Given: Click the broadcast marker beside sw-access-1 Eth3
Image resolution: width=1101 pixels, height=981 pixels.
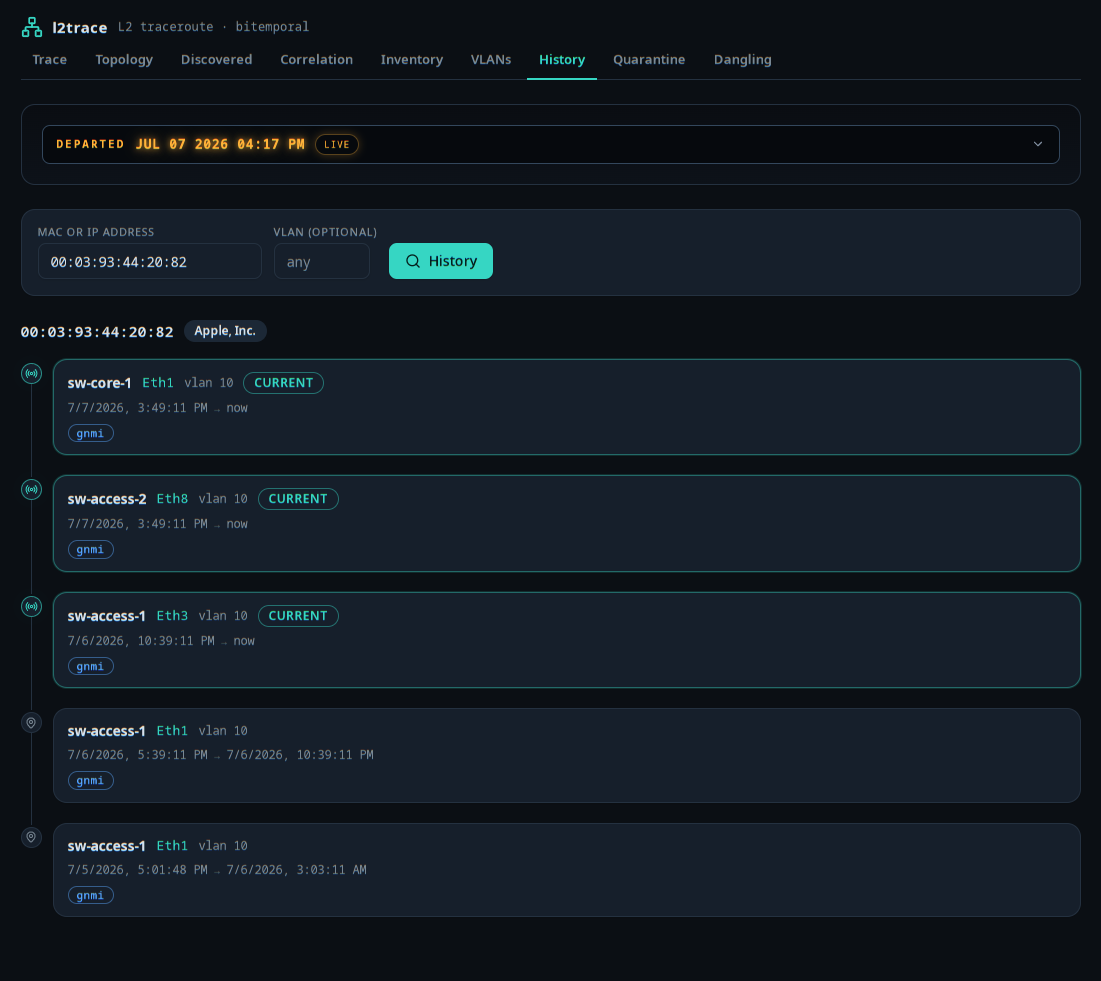Looking at the screenshot, I should [x=32, y=607].
